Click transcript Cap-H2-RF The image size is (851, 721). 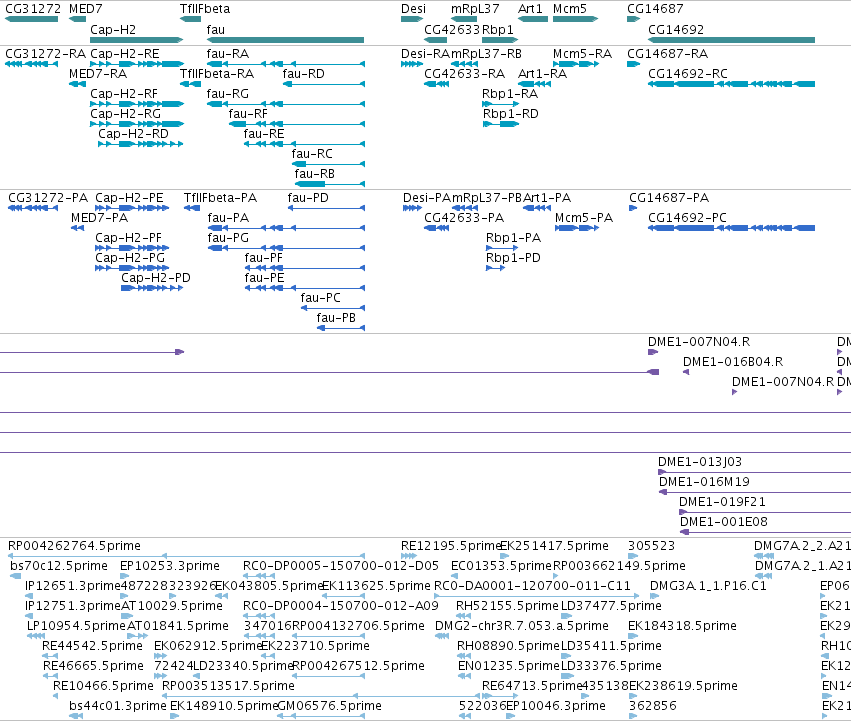coord(124,94)
